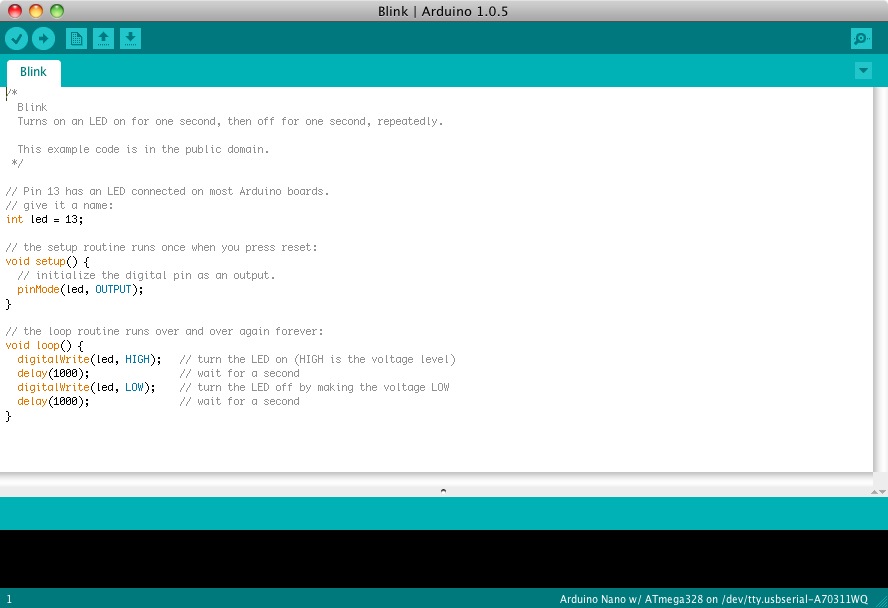This screenshot has height=608, width=888.
Task: Click 'pinMode(led, OUTPUT);' line
Action: coord(80,289)
